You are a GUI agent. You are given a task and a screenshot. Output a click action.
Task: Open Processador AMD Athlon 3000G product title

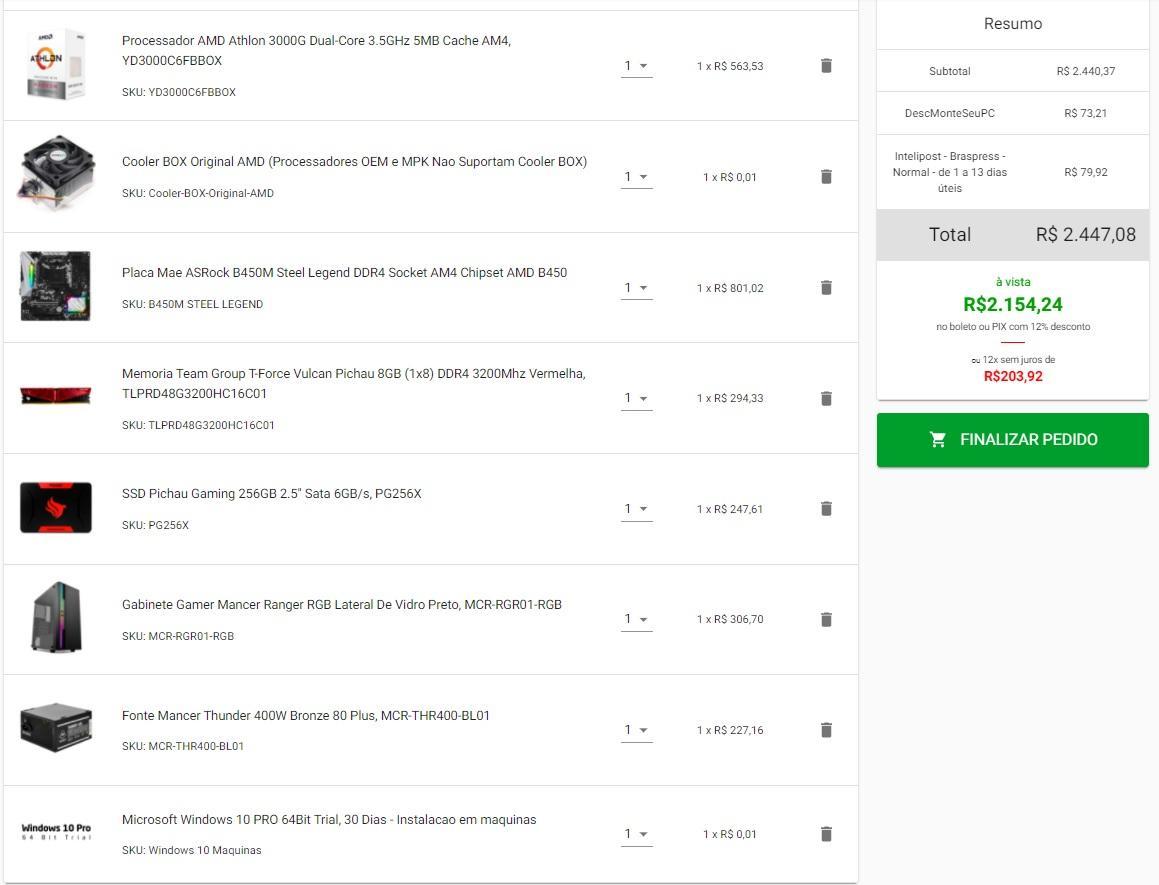click(x=316, y=50)
